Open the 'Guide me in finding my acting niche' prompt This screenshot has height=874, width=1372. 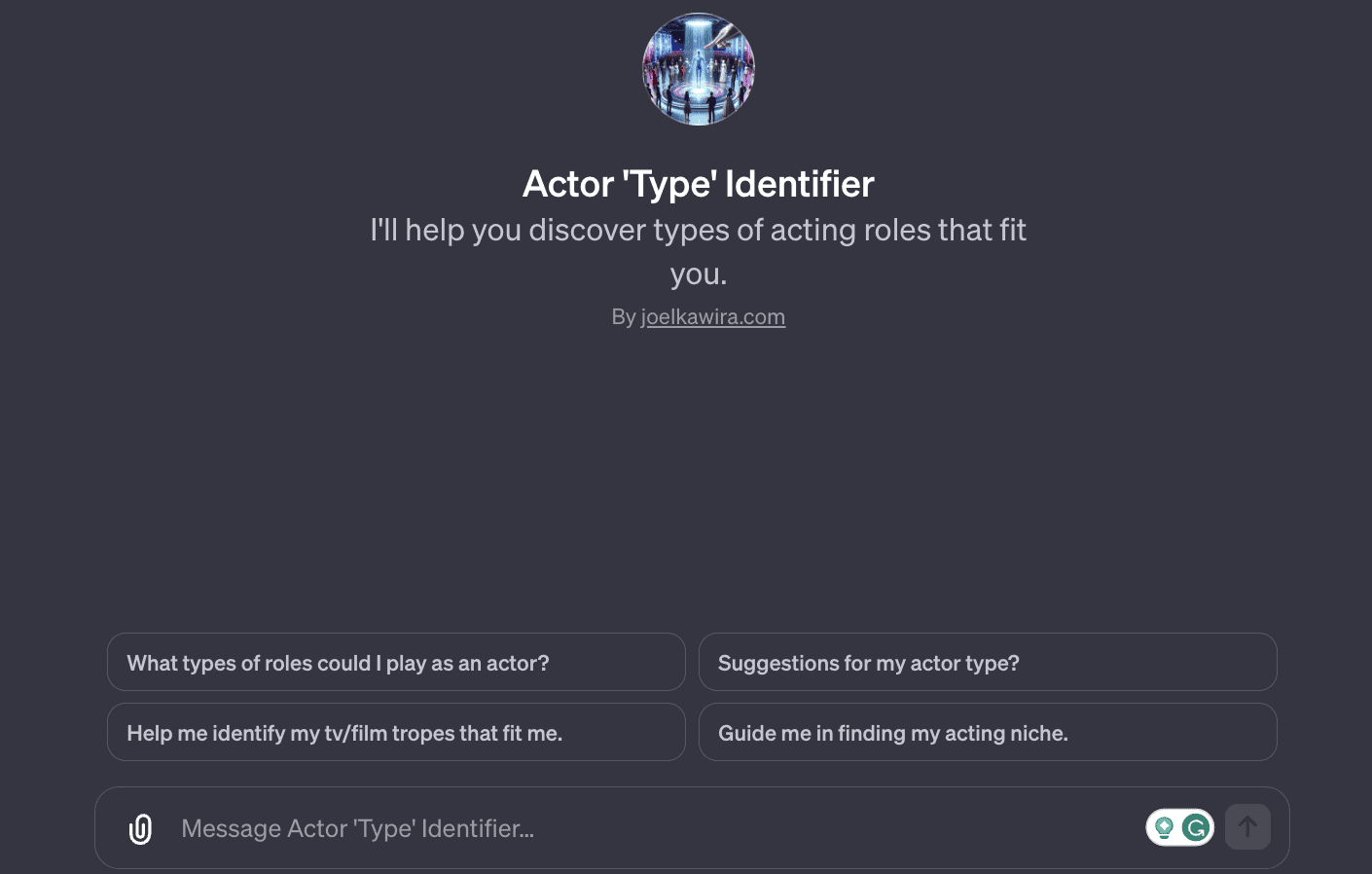[x=988, y=732]
